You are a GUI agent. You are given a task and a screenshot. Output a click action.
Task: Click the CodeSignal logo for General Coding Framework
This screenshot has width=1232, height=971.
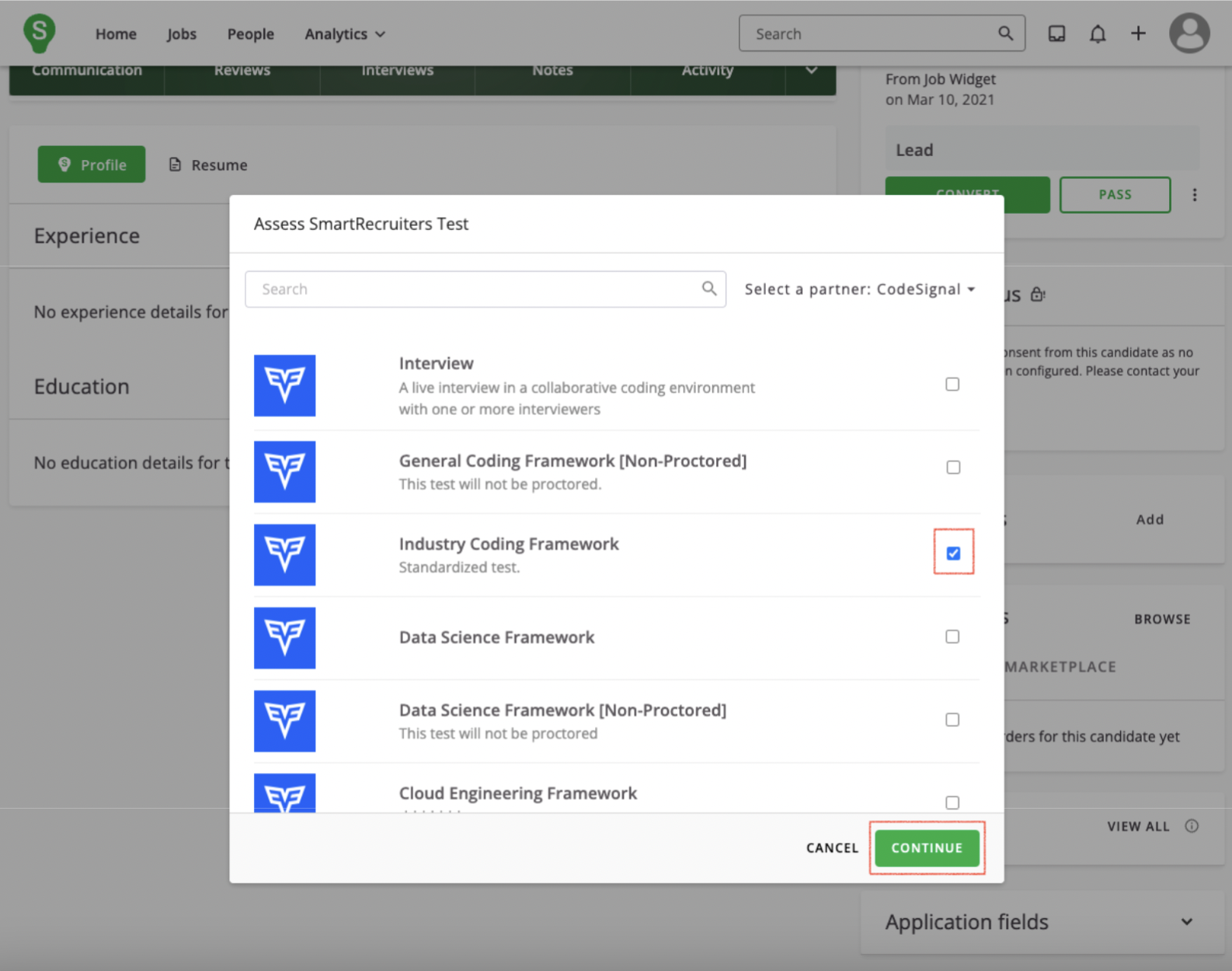(284, 472)
